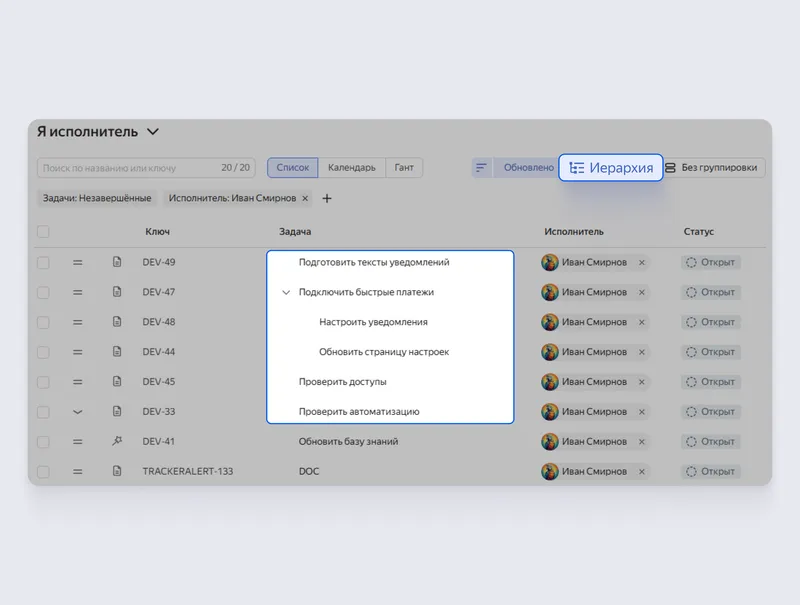Screen dimensions: 800x605
Task: Focus the search by name or key field
Action: [x=146, y=167]
